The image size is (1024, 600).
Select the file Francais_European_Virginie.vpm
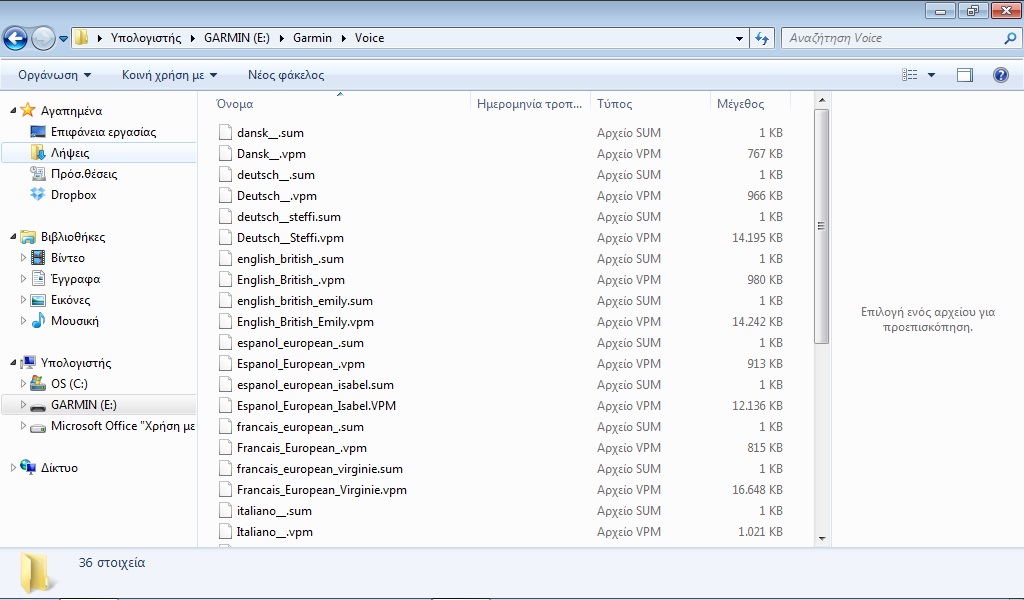pos(321,490)
